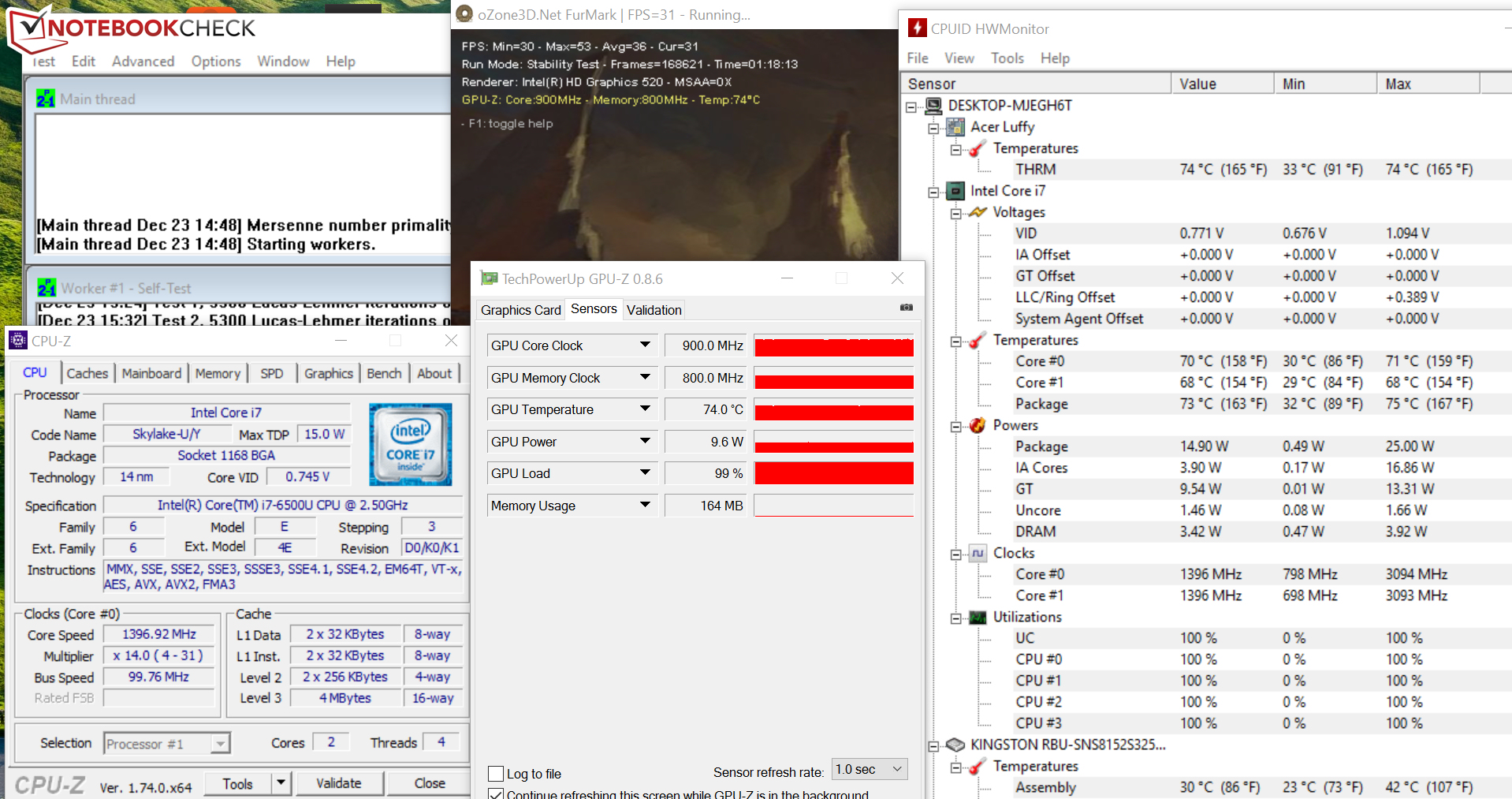
Task: Click the Tools button in CPU-Z
Action: (237, 783)
